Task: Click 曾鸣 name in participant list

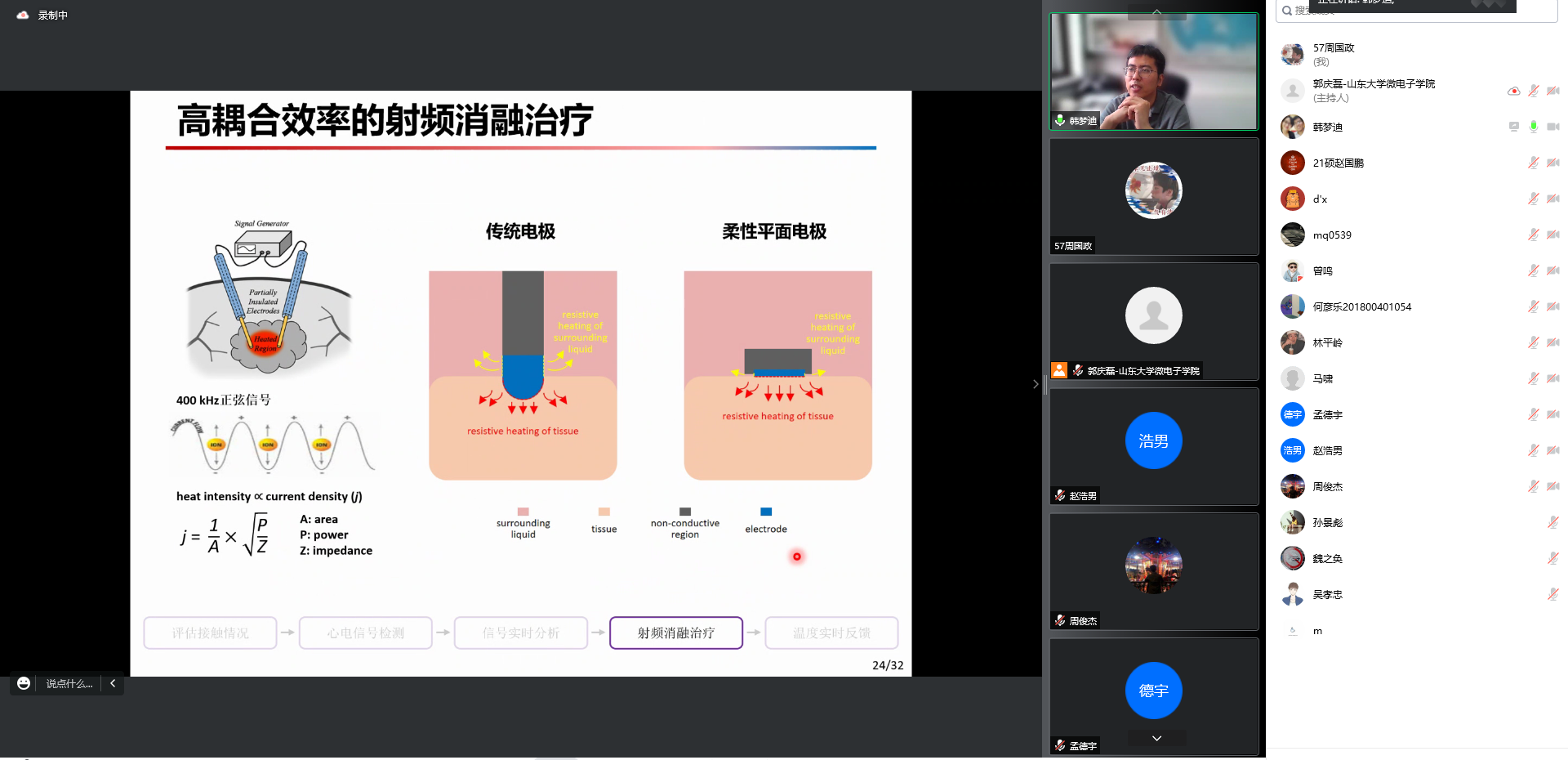Action: (x=1323, y=271)
